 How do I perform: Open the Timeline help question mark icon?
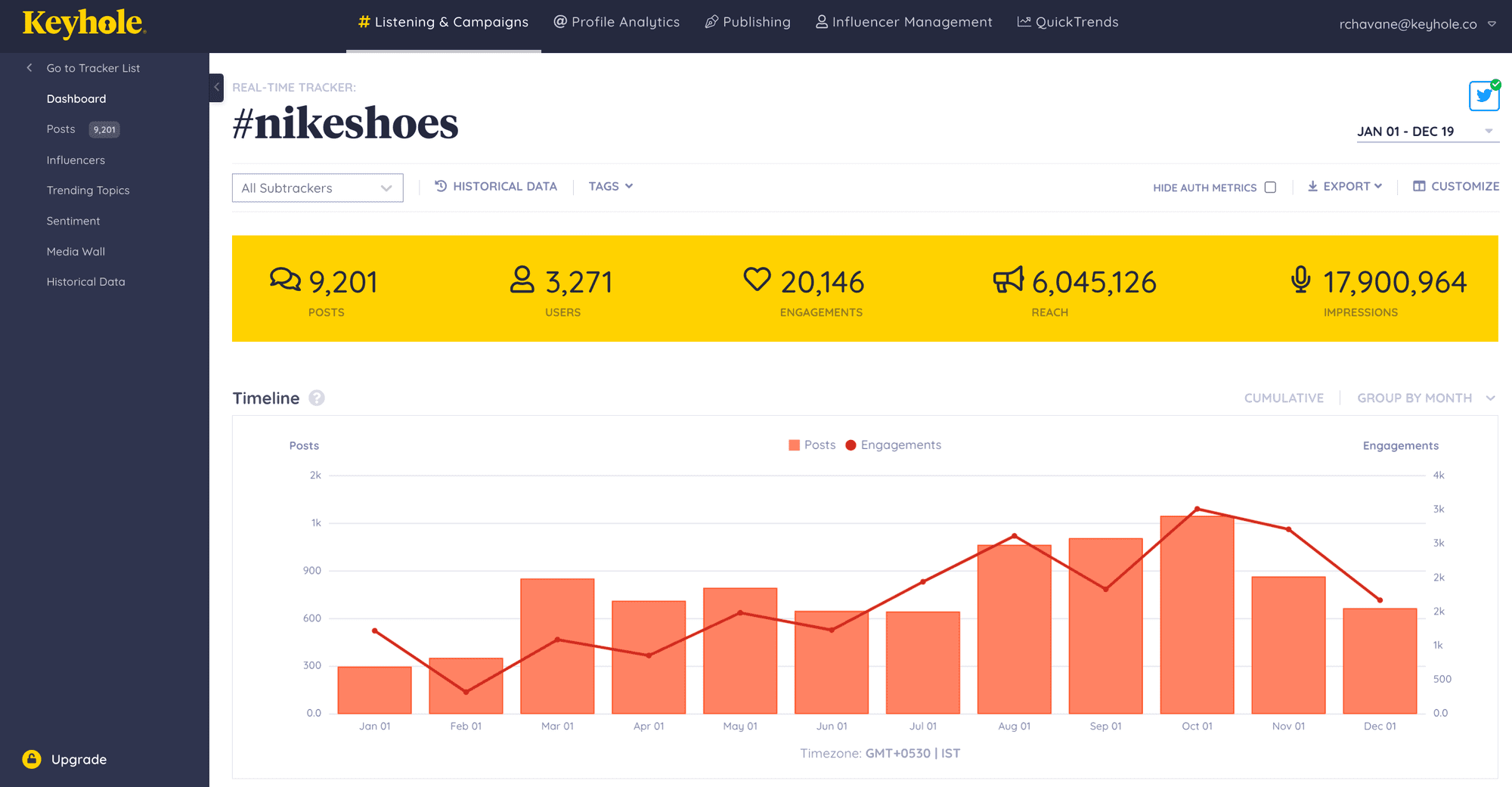coord(317,398)
